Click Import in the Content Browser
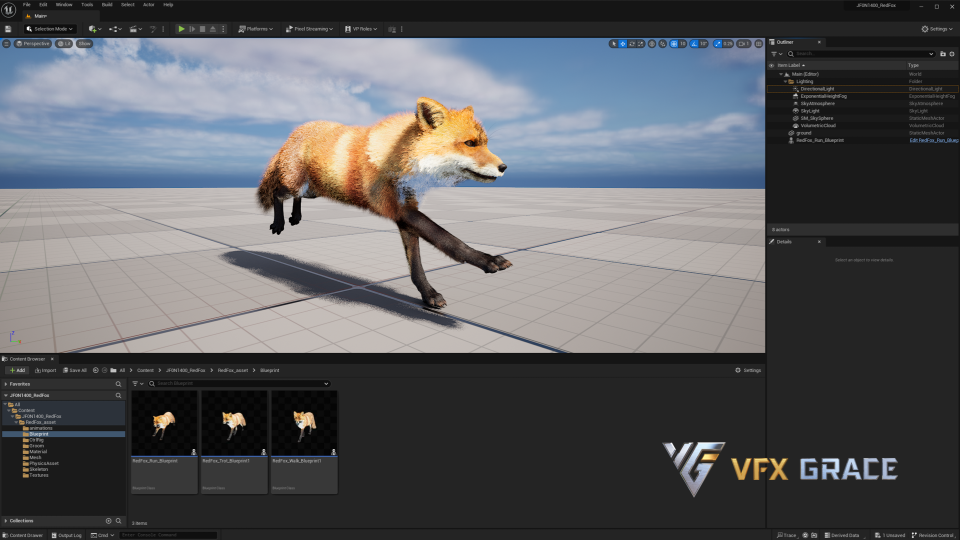The width and height of the screenshot is (960, 540). pos(45,370)
